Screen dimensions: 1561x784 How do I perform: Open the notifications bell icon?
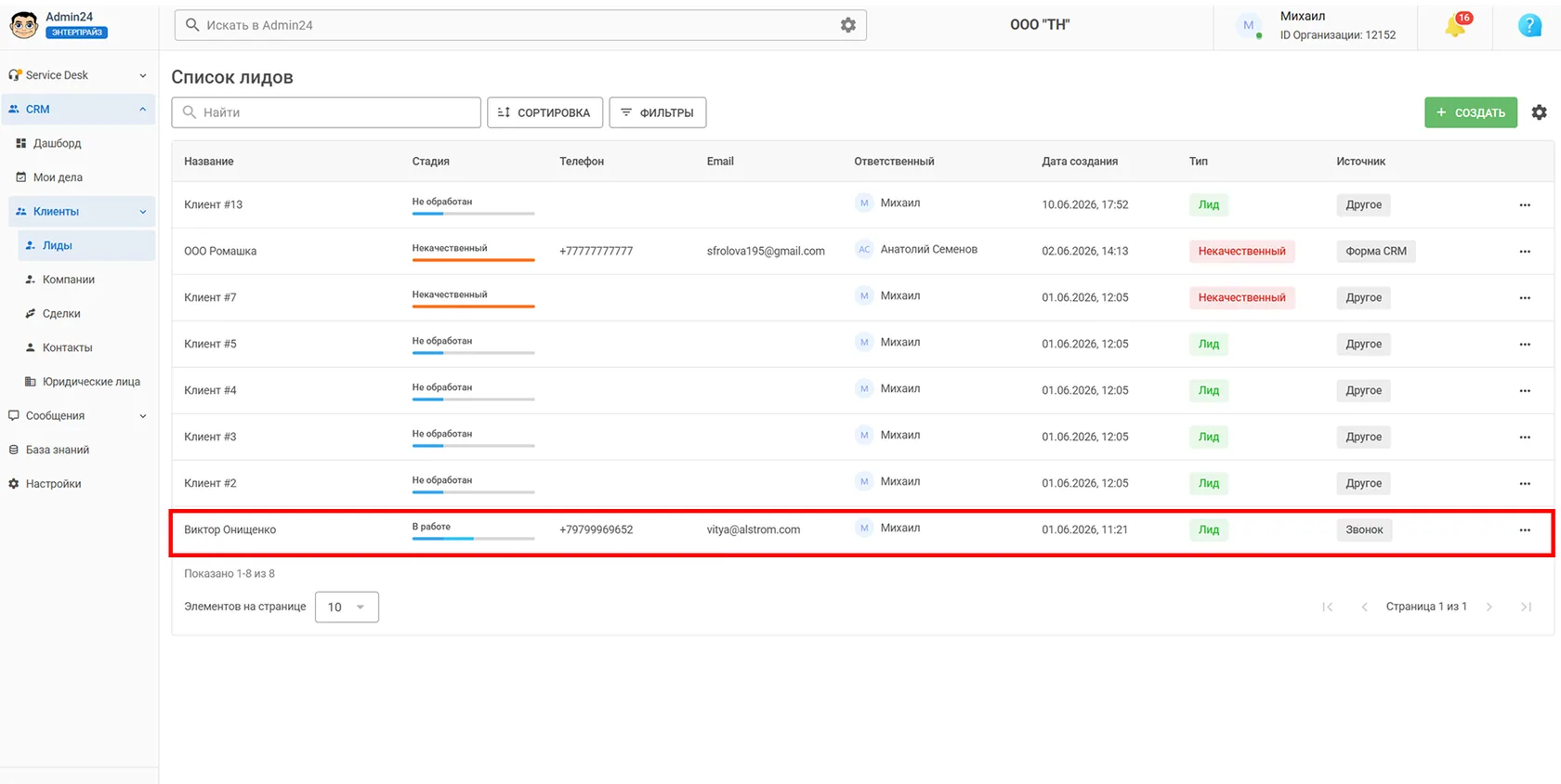pyautogui.click(x=1455, y=26)
